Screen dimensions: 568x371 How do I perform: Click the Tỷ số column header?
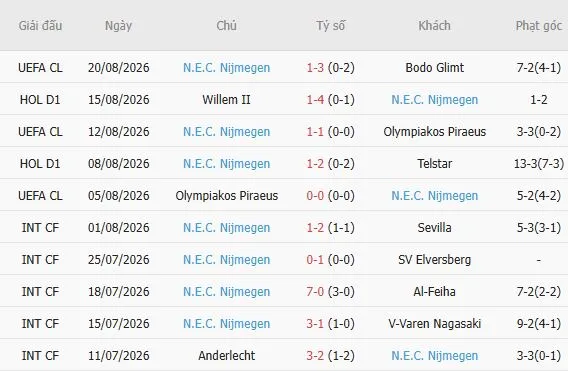[x=330, y=26]
